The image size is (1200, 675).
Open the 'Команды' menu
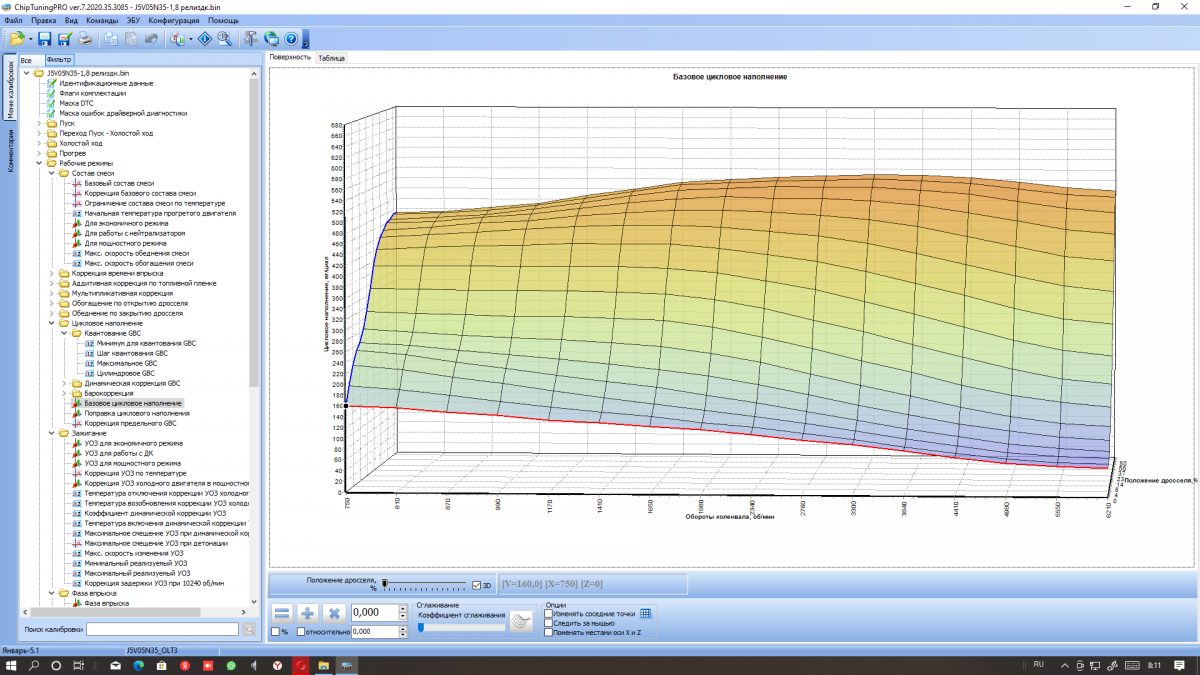101,20
